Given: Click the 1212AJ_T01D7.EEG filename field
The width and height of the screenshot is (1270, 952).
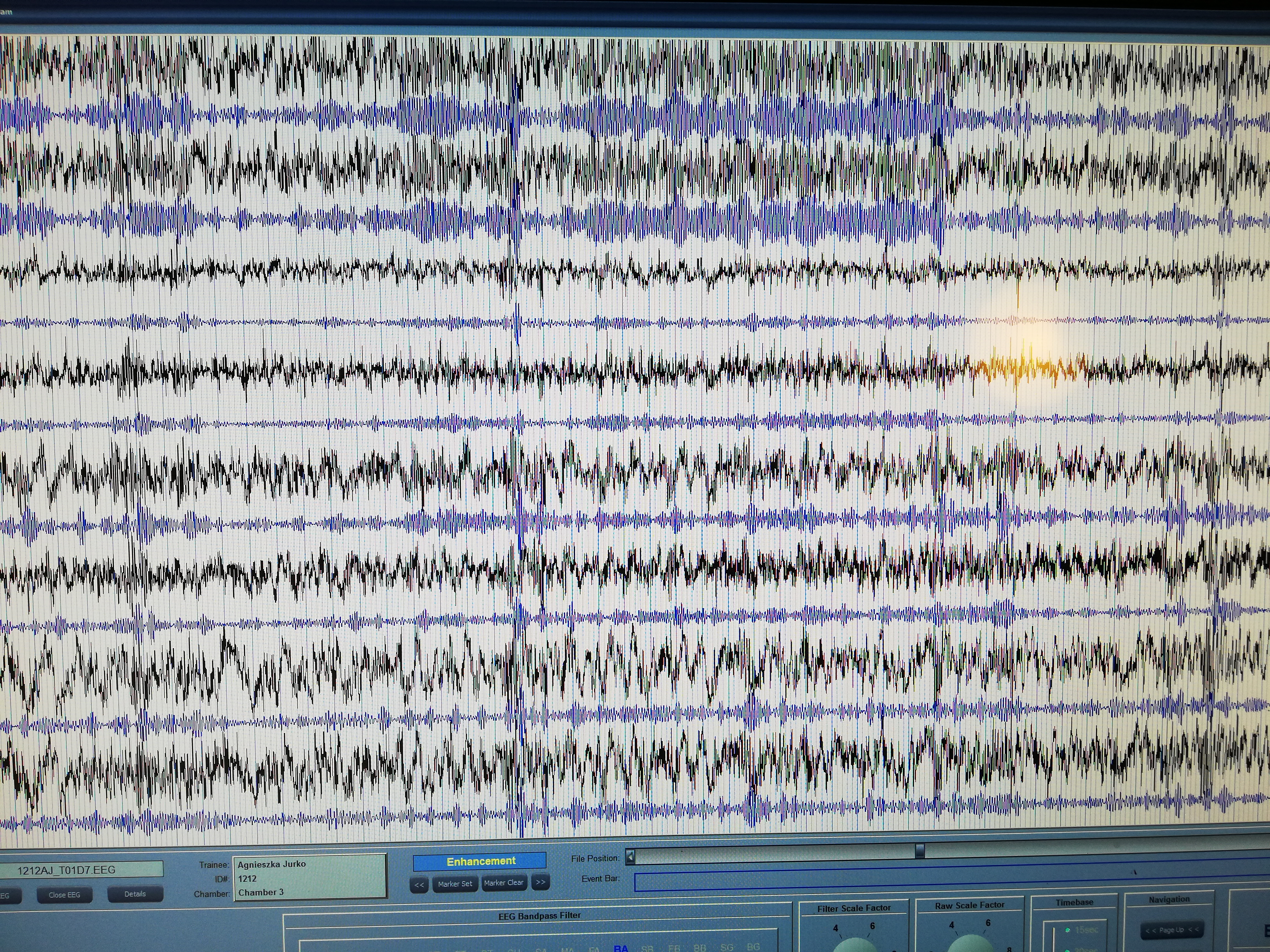Looking at the screenshot, I should (81, 870).
